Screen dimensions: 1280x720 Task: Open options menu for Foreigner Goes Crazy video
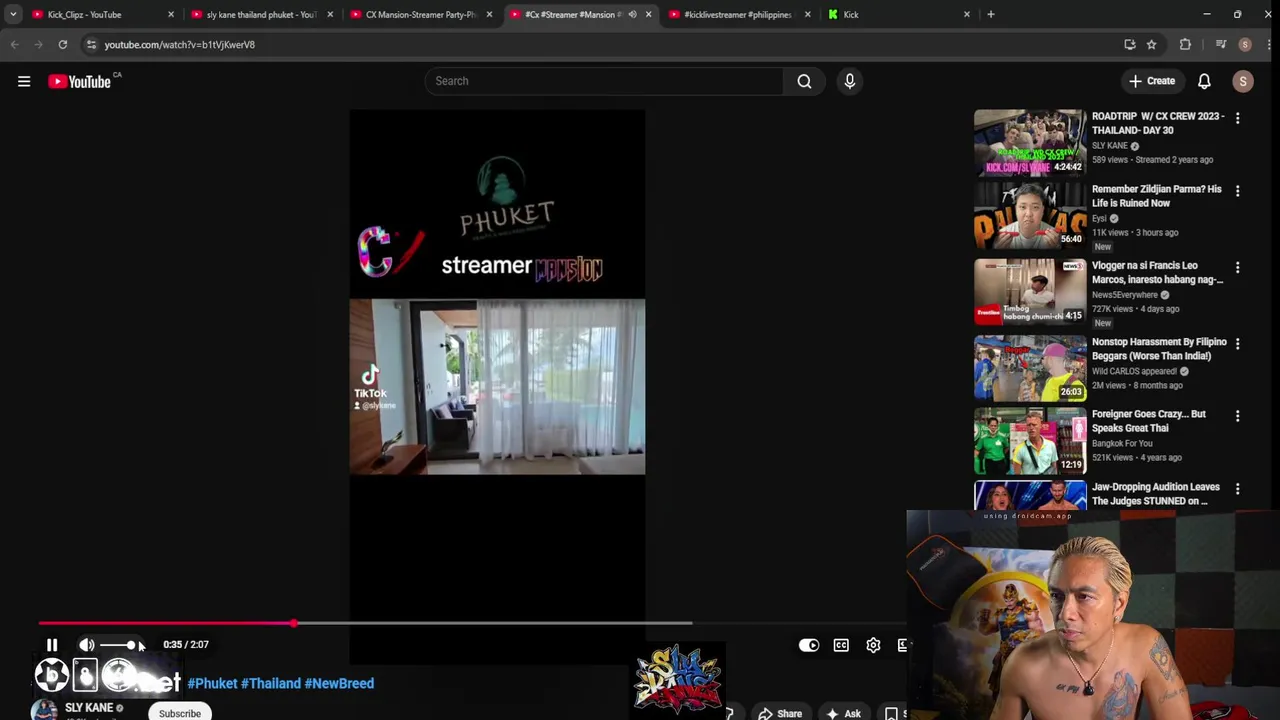click(1237, 416)
